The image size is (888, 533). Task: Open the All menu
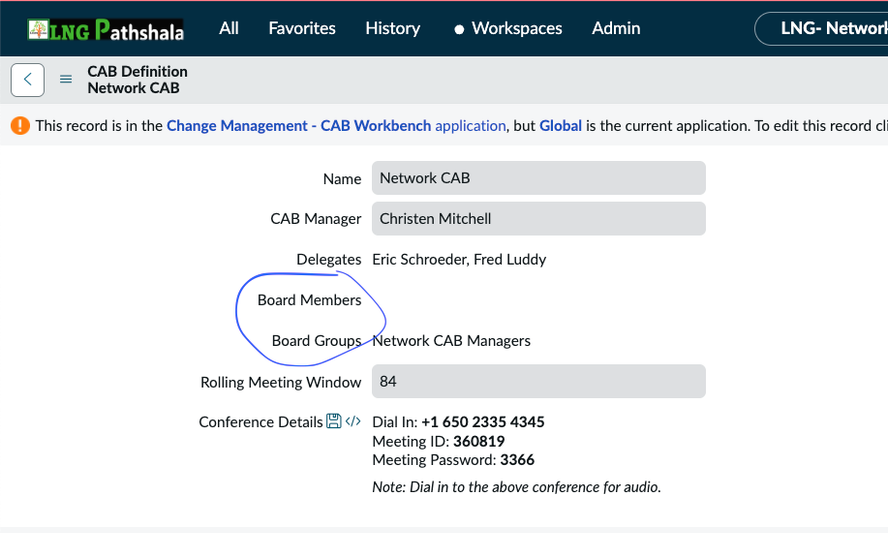(229, 28)
